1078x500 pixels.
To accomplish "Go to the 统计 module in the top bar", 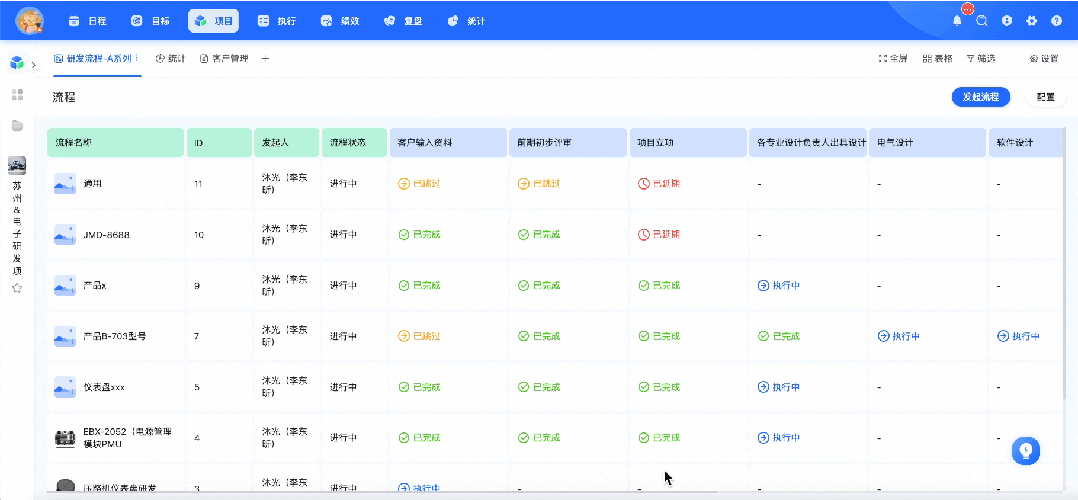I will [x=466, y=21].
